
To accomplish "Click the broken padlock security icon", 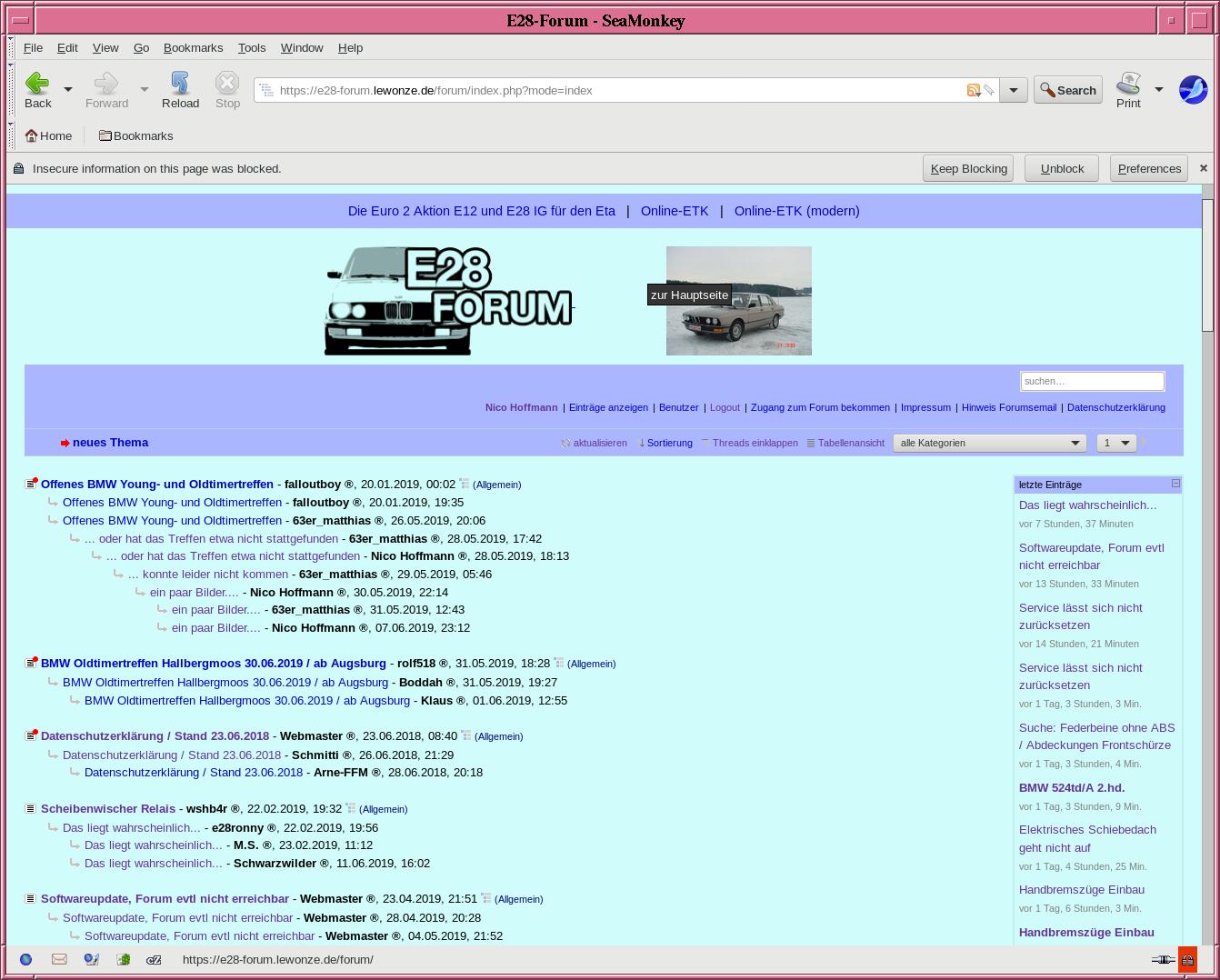I will [x=1187, y=960].
